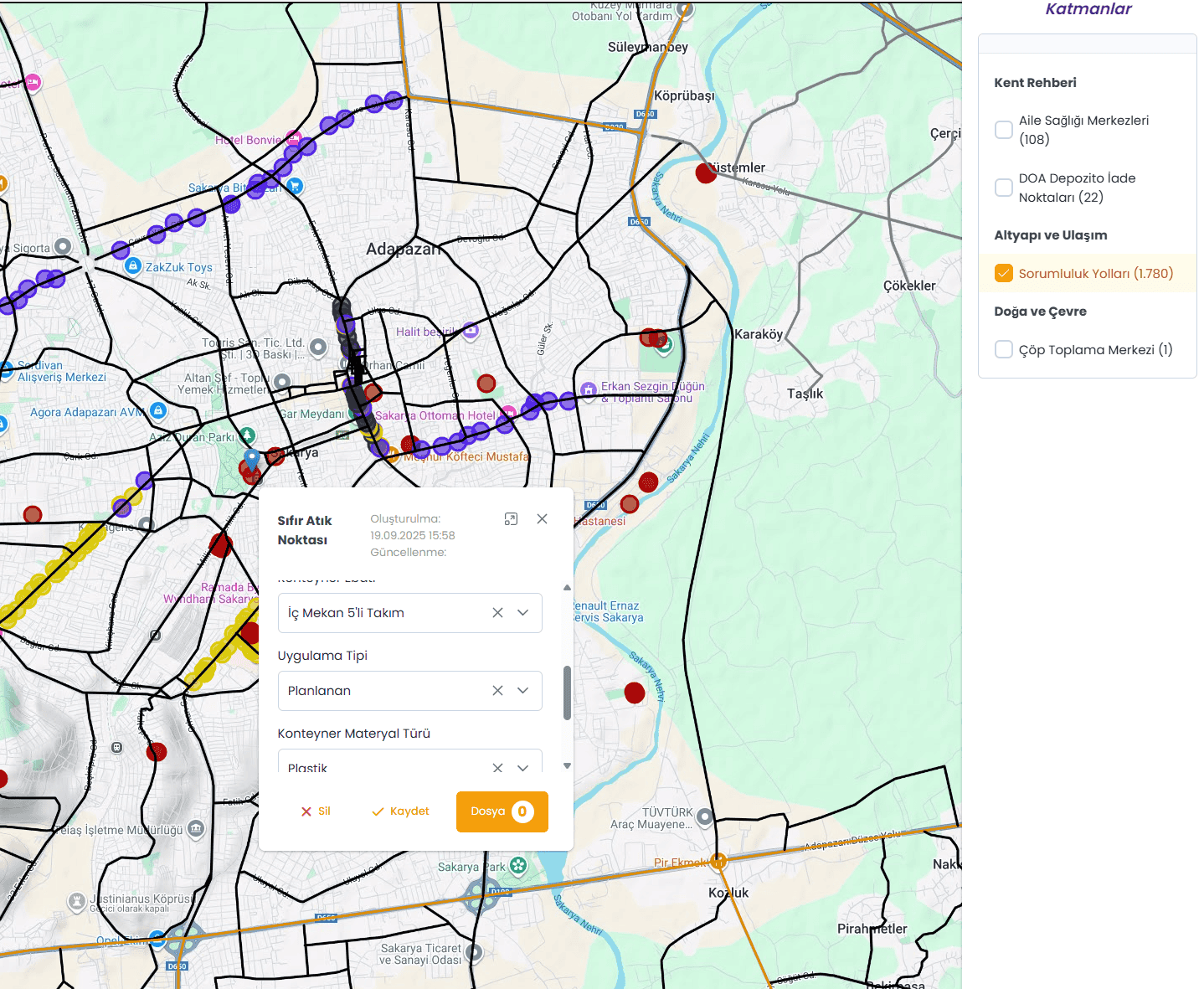1204x989 pixels.
Task: Click the ZakZuk Toys shop marker
Action: (x=132, y=266)
